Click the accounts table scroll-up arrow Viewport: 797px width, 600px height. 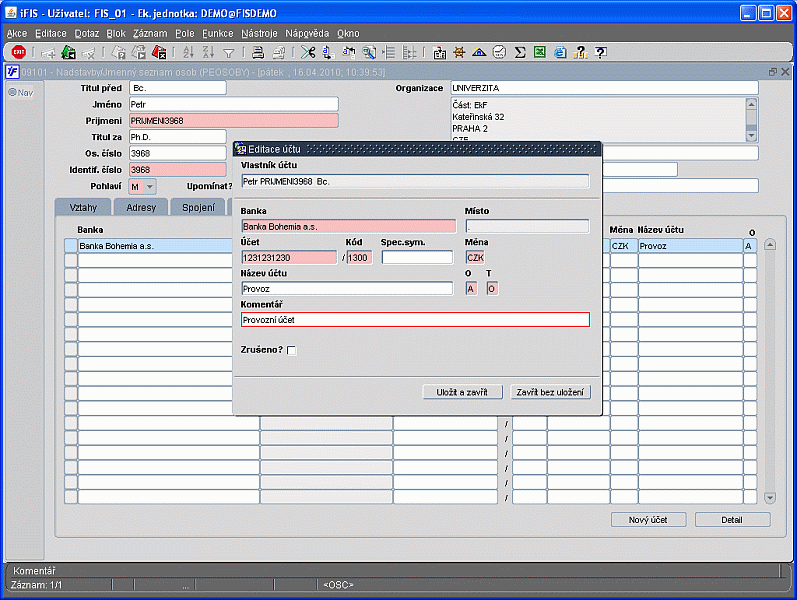click(x=770, y=245)
